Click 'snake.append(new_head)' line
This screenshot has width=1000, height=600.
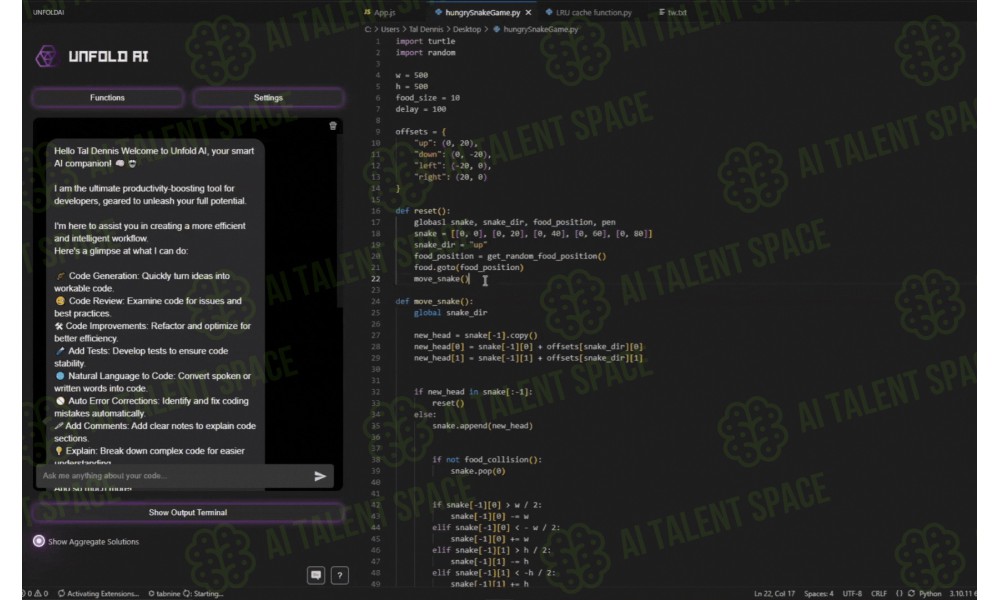coord(482,426)
